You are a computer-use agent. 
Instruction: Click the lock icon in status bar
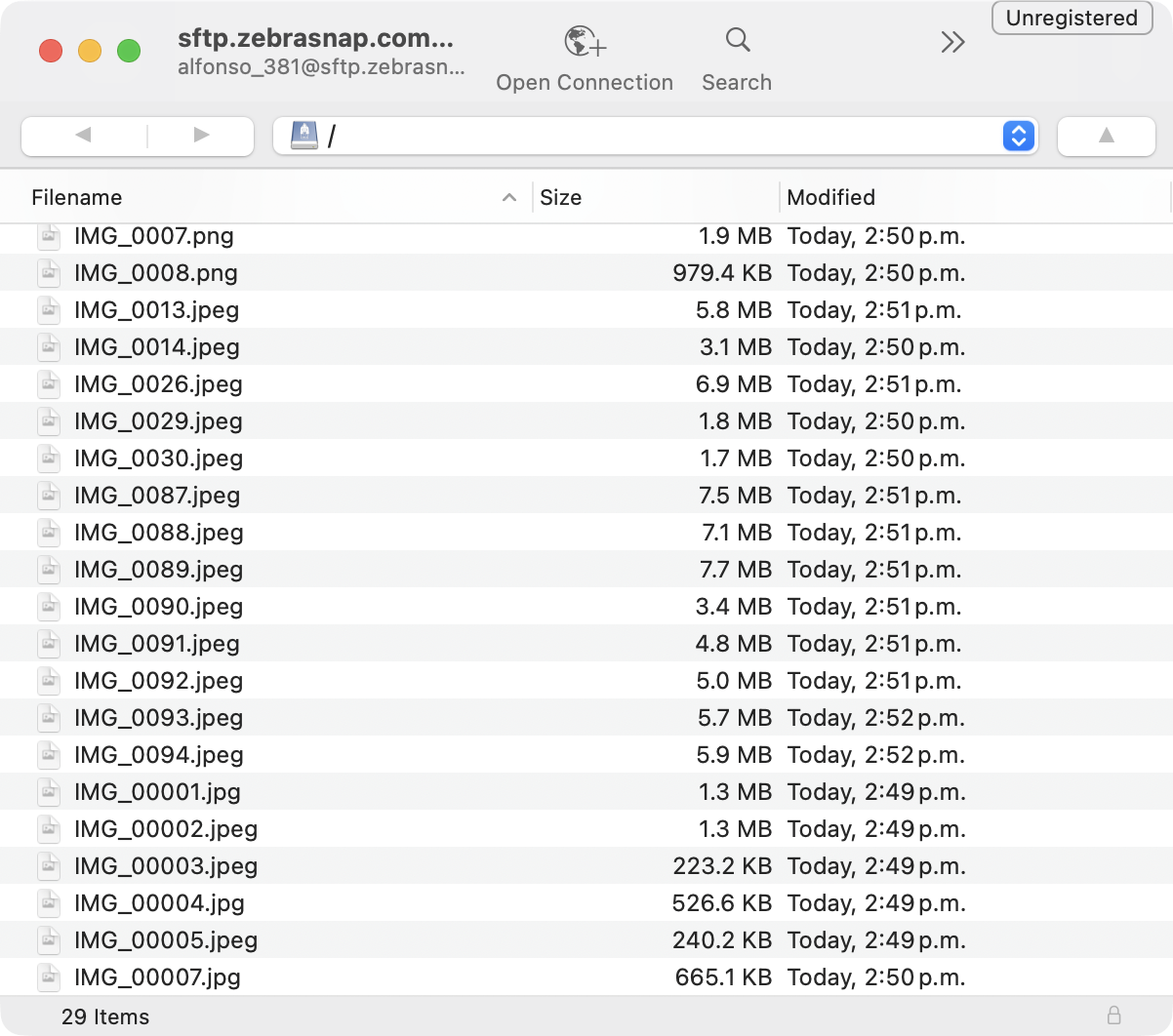[x=1113, y=1015]
